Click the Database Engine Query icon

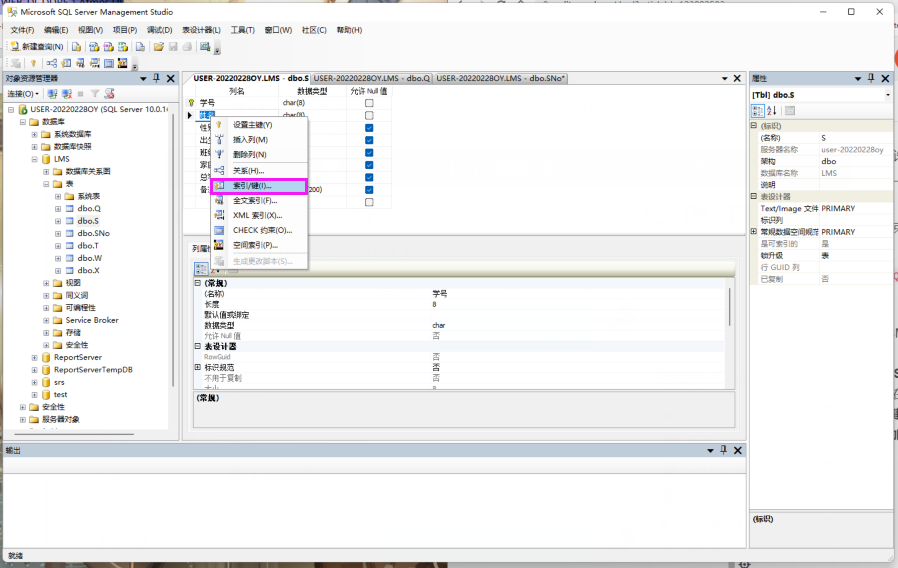(76, 47)
